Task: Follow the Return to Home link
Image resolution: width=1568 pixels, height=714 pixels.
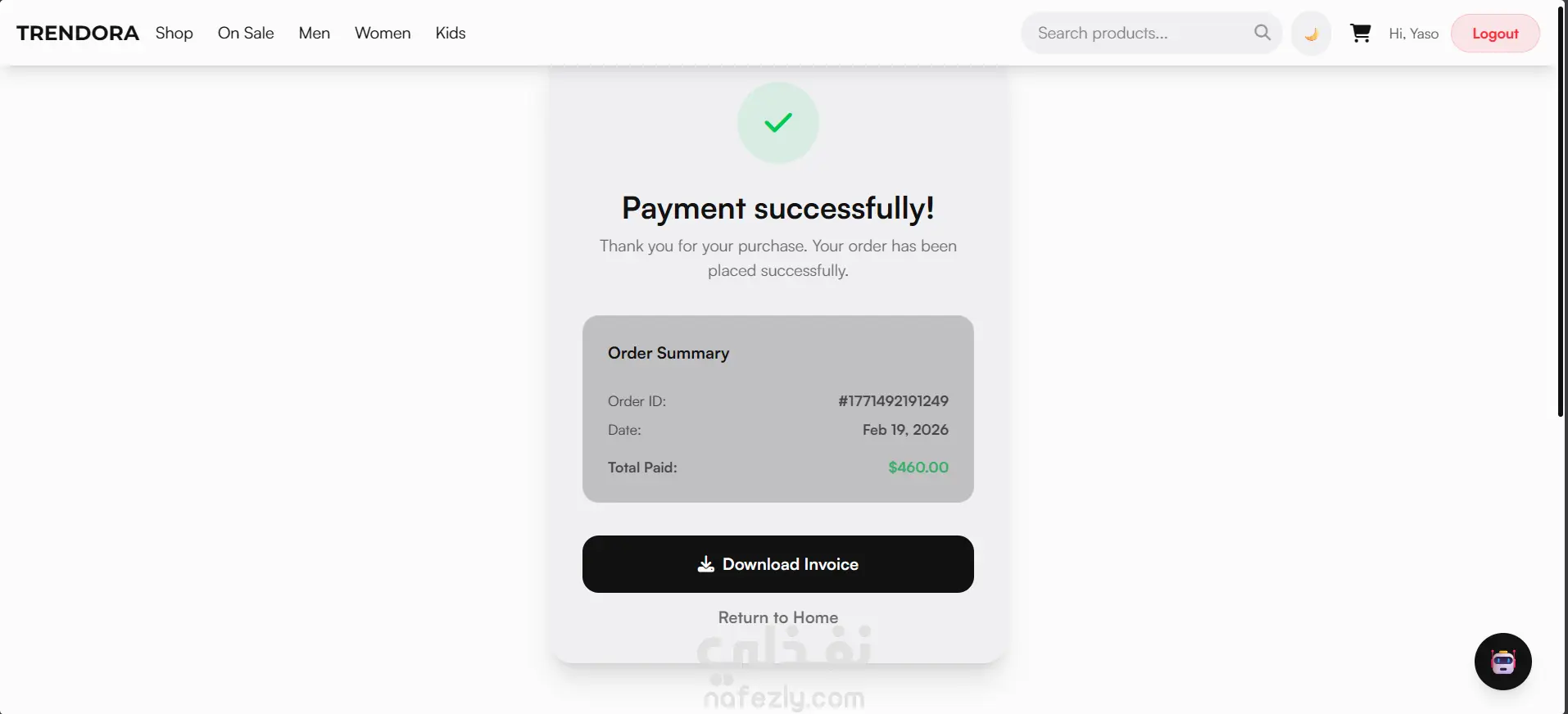Action: 778,617
